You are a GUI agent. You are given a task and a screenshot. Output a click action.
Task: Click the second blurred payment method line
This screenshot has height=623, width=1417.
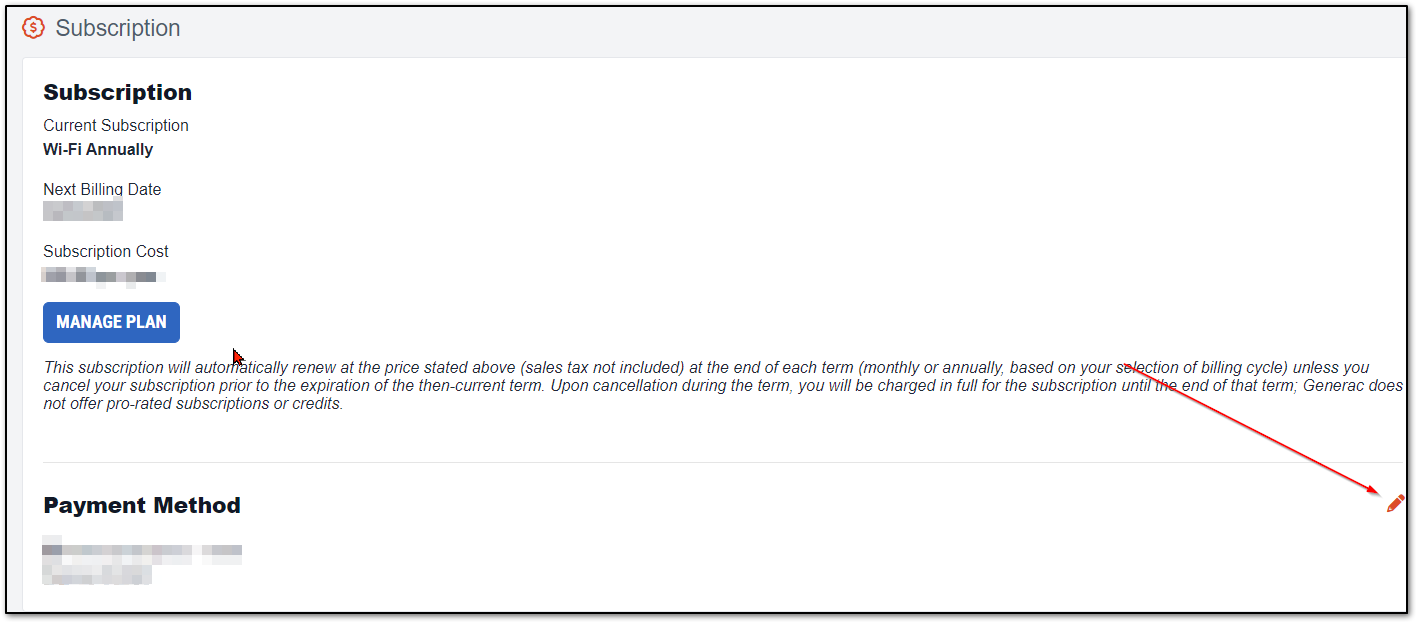pyautogui.click(x=97, y=573)
